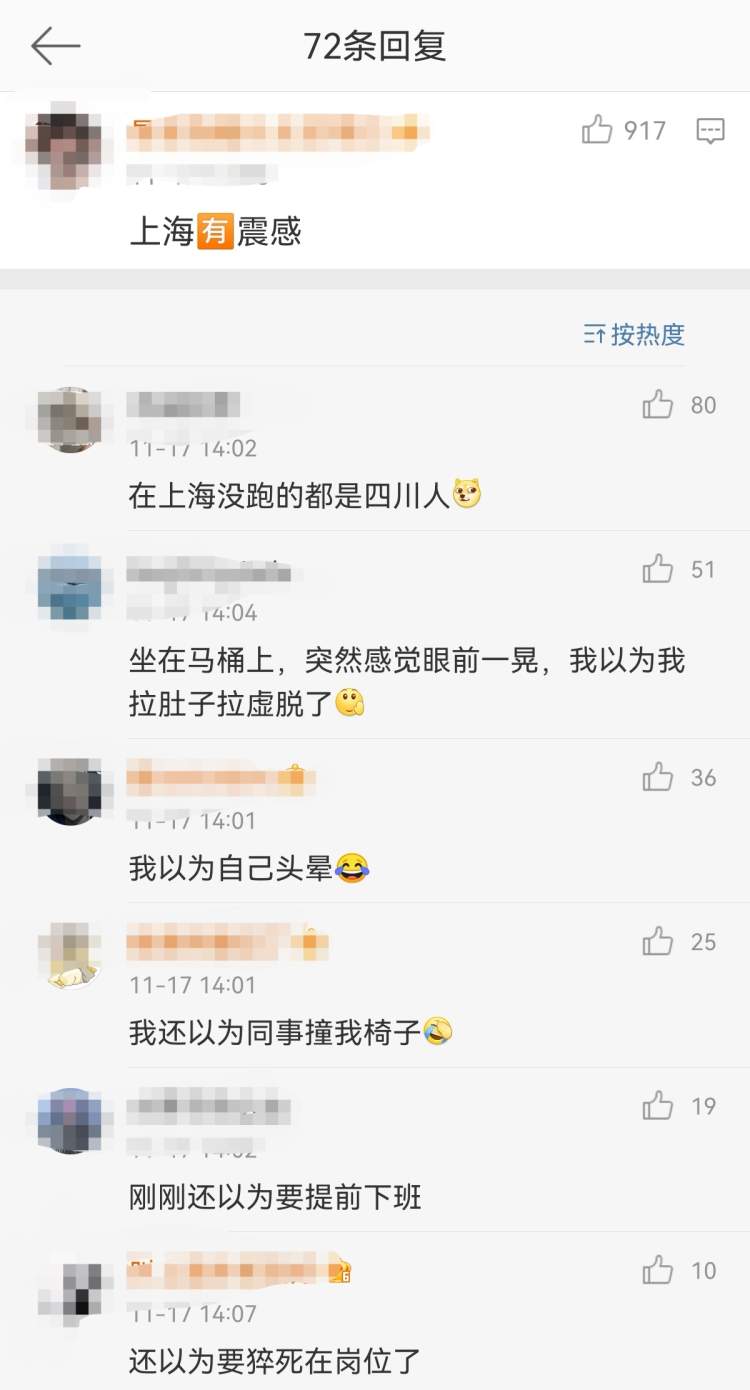Image resolution: width=750 pixels, height=1390 pixels.
Task: Go back using the left arrow
Action: [55, 46]
